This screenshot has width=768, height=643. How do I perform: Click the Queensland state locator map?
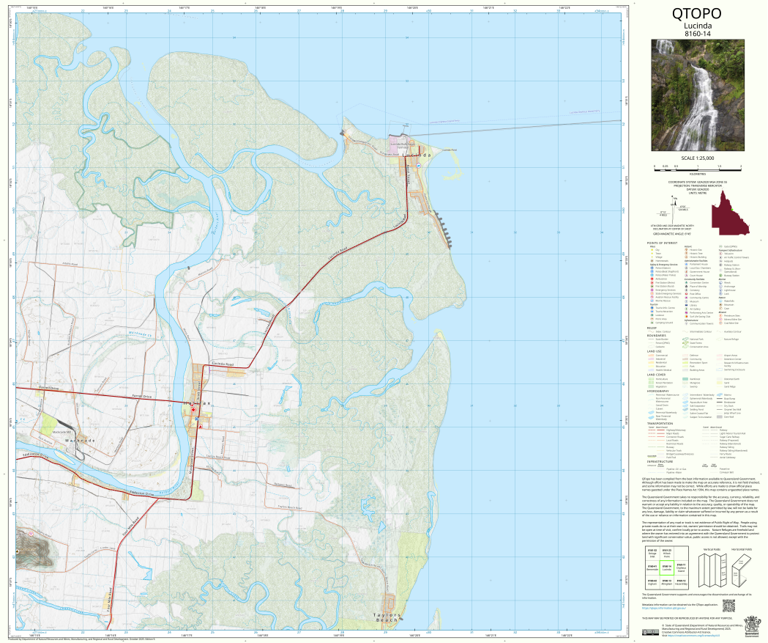click(730, 213)
